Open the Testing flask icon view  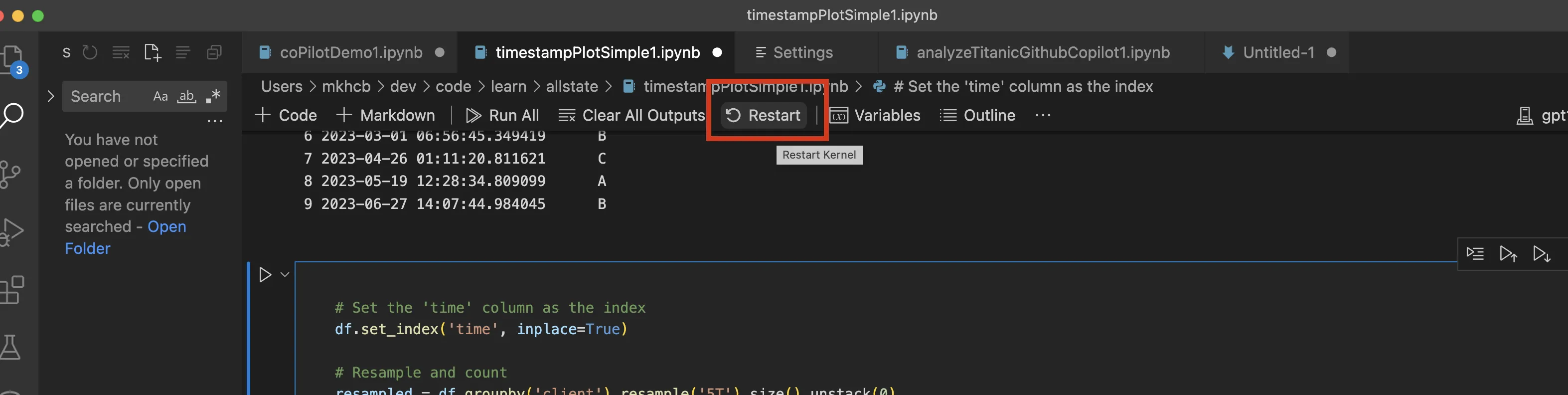tap(11, 347)
